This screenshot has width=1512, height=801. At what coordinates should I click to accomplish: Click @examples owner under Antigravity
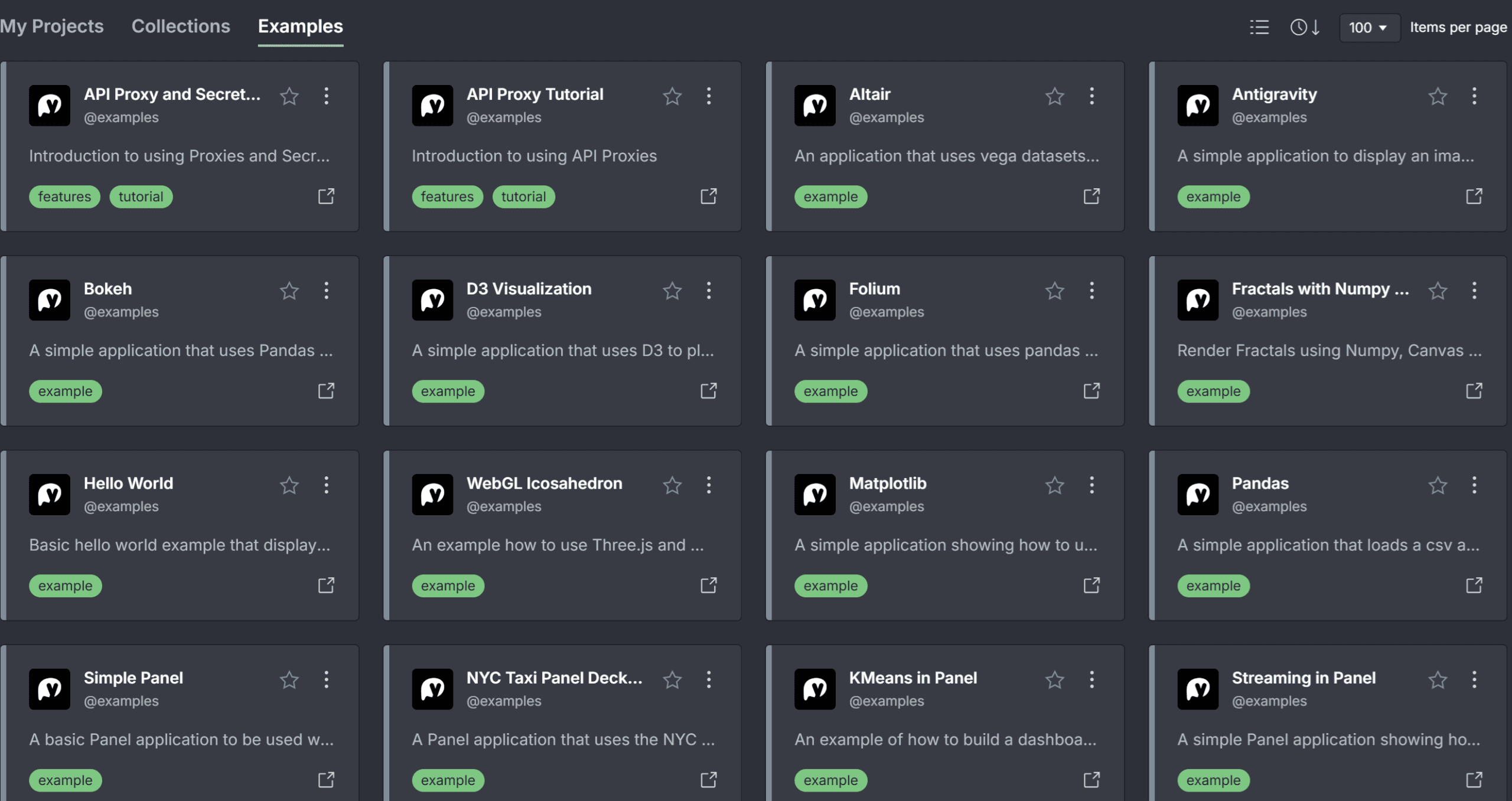coord(1269,117)
